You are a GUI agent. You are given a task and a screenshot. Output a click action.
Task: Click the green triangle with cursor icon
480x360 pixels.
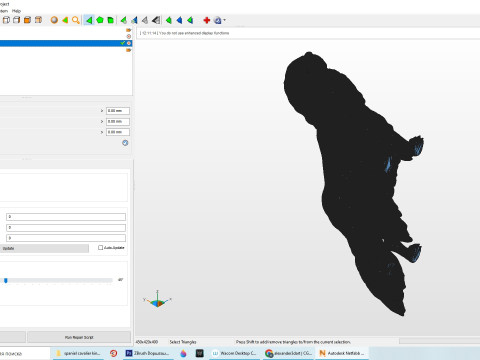point(124,20)
